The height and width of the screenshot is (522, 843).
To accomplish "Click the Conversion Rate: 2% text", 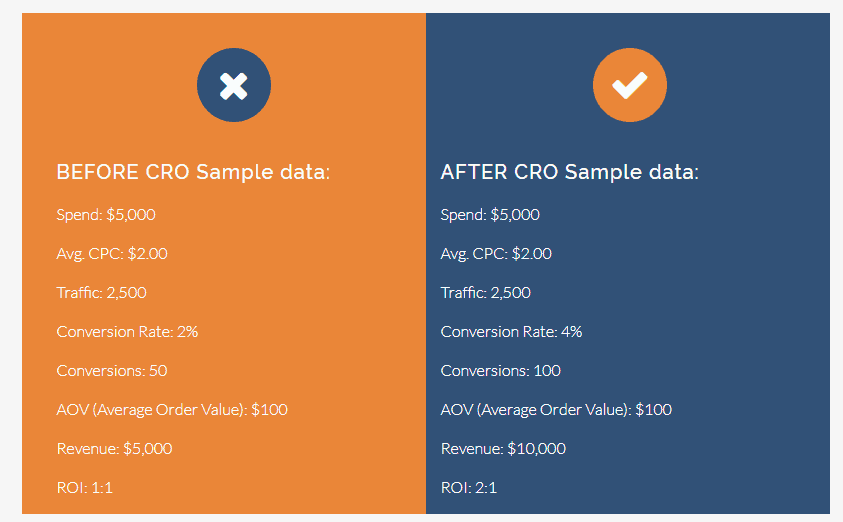I will 127,332.
